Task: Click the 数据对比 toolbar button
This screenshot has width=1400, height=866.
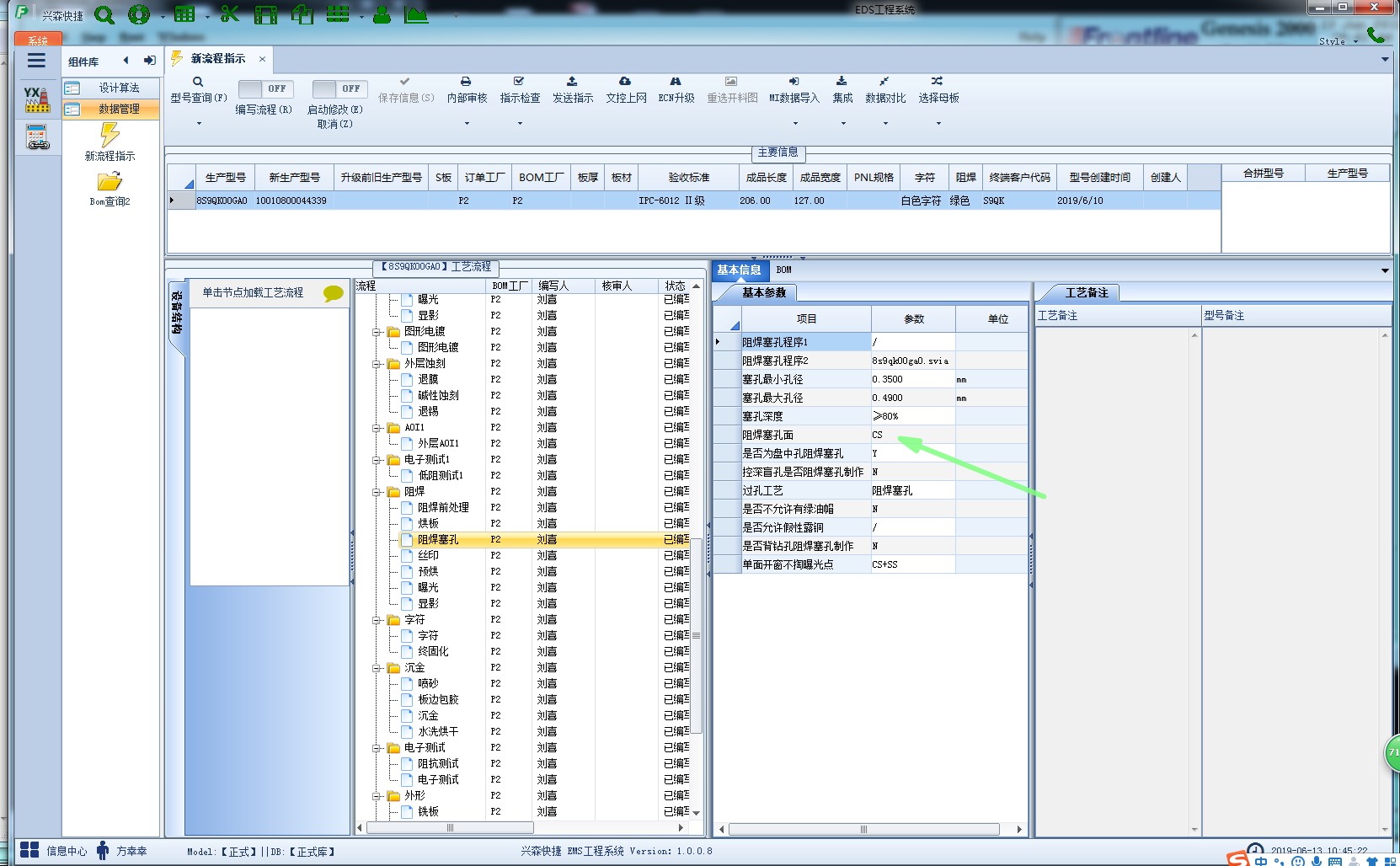Action: point(885,91)
